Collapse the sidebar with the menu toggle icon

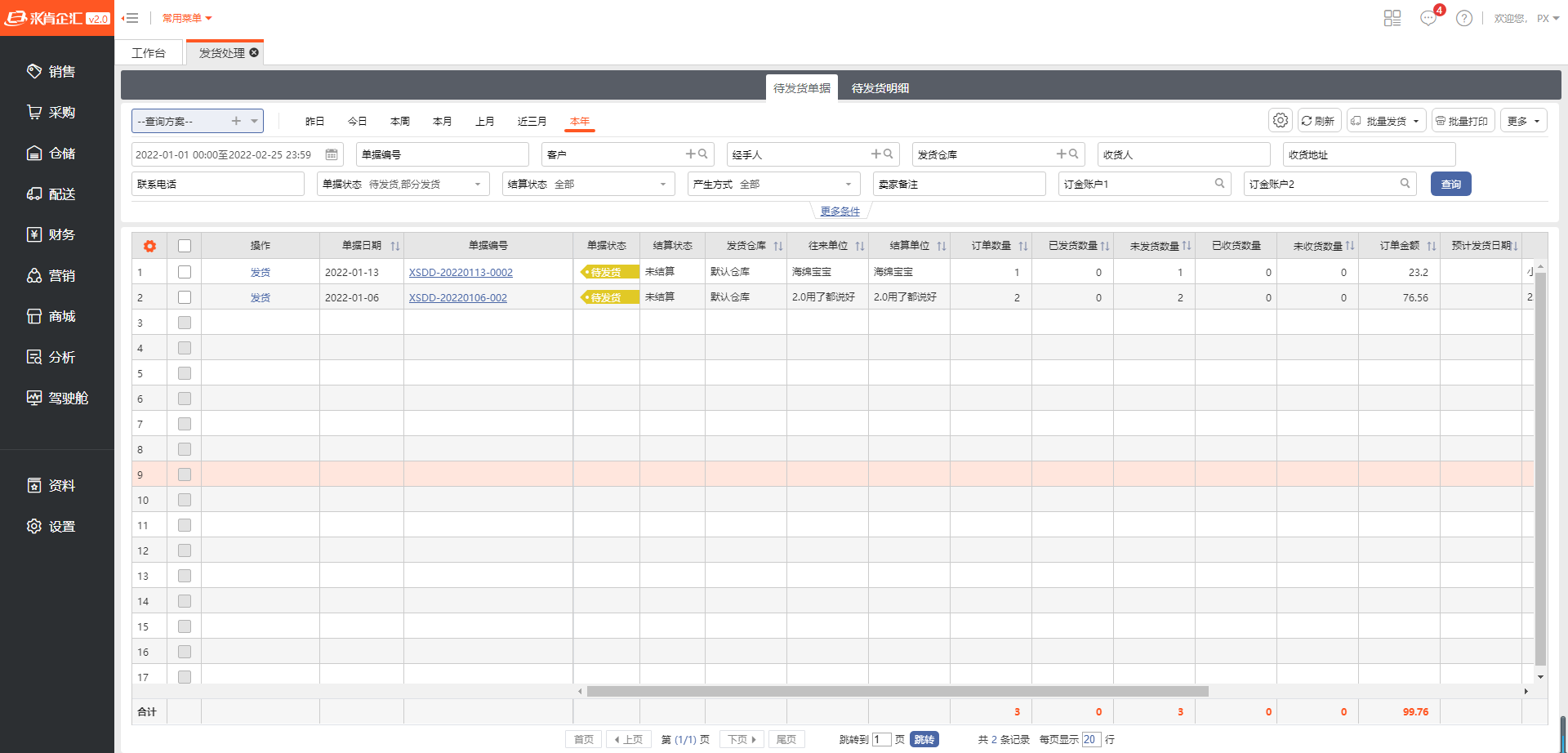coord(131,18)
